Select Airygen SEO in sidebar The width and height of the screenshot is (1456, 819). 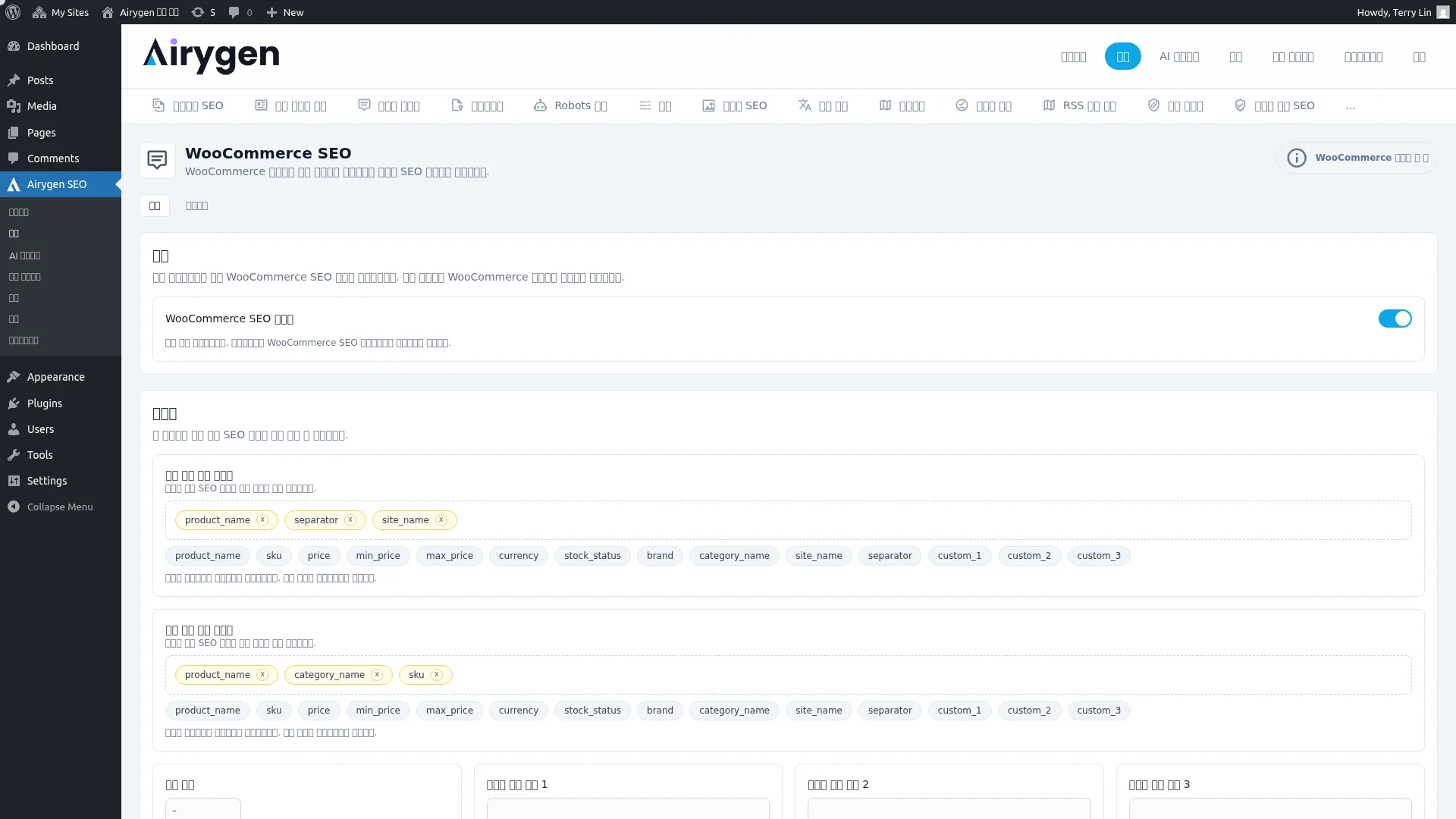[x=61, y=184]
